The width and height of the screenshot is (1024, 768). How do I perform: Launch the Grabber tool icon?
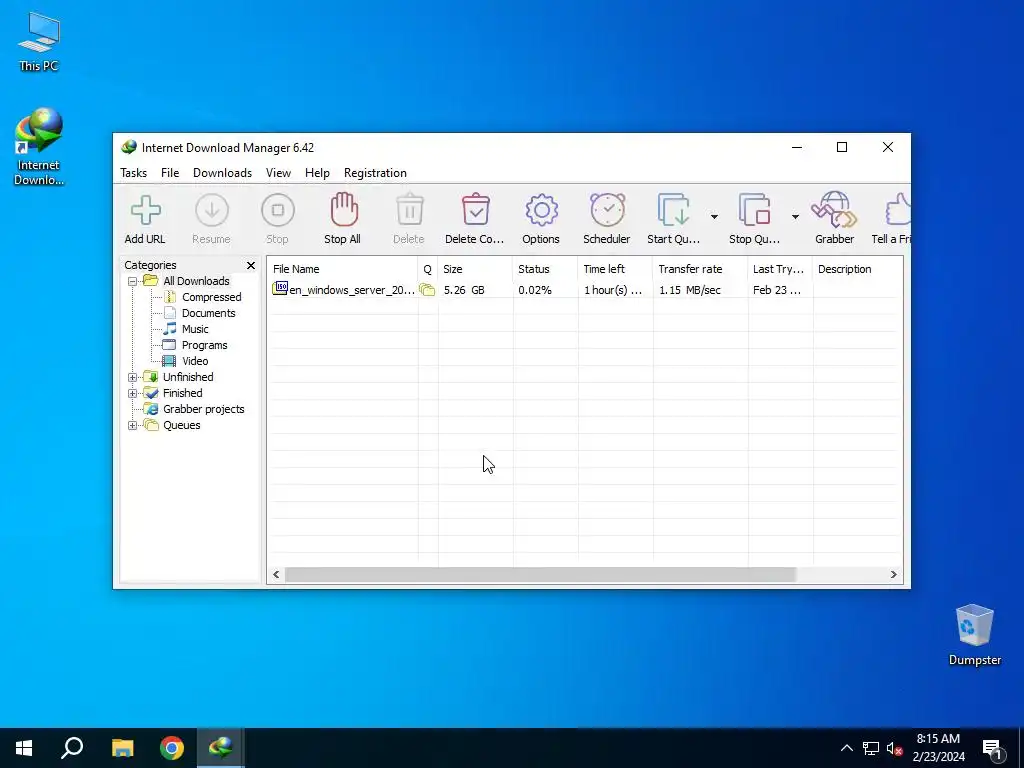tap(834, 209)
